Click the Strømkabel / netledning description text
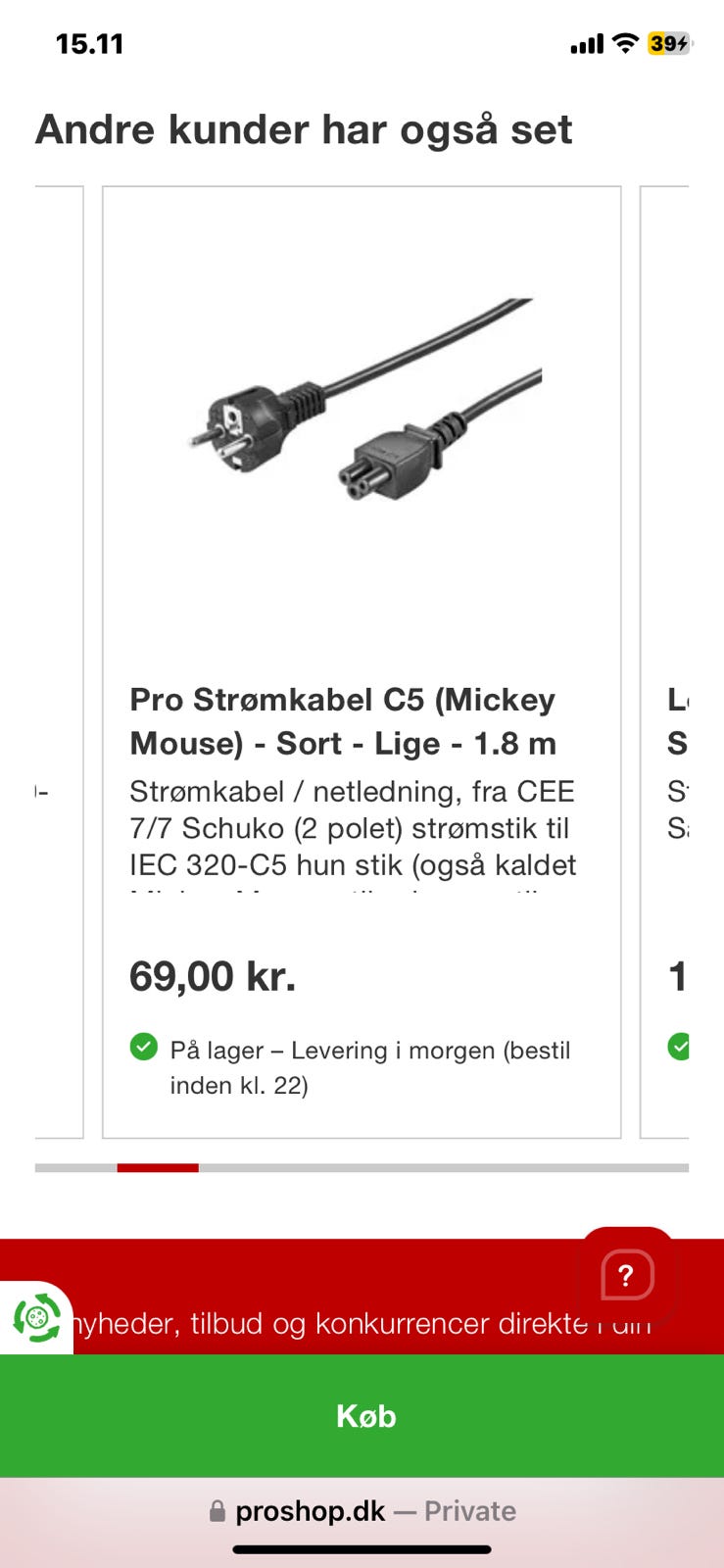724x1568 pixels. (x=353, y=828)
